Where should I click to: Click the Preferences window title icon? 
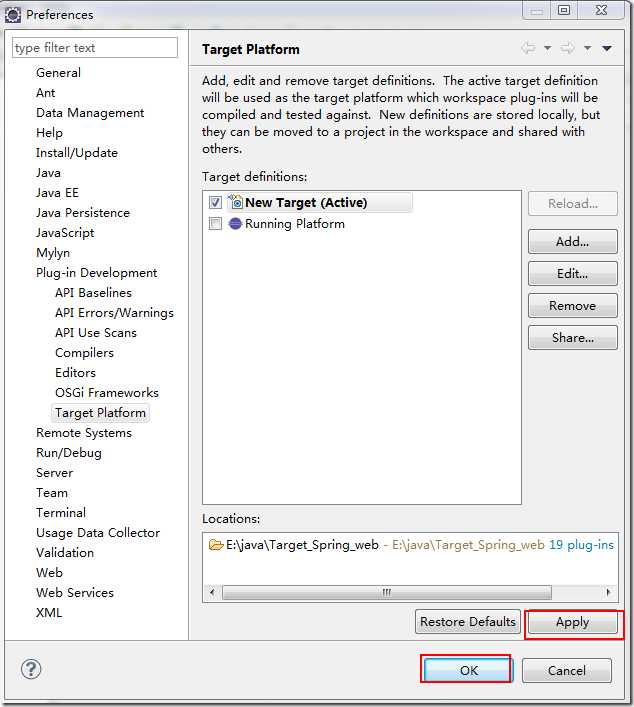(x=13, y=14)
